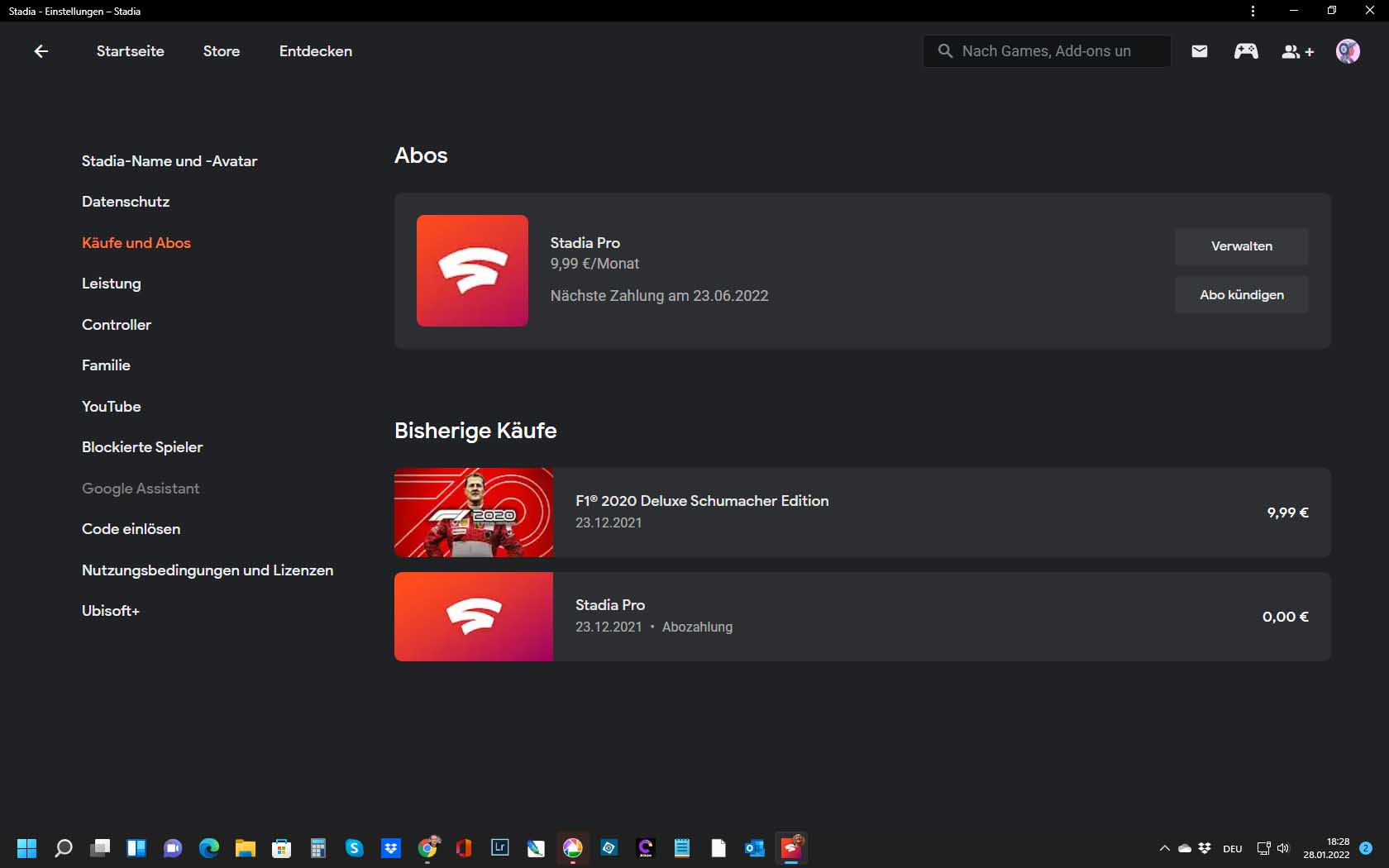1389x868 pixels.
Task: Open the controller icon in top bar
Action: point(1246,50)
